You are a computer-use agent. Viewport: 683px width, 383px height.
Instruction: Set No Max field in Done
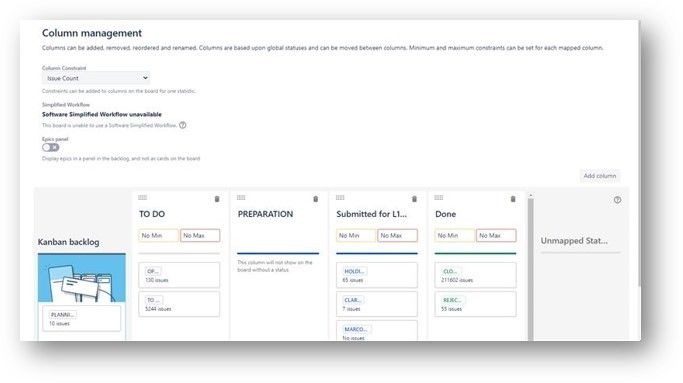pyautogui.click(x=496, y=235)
